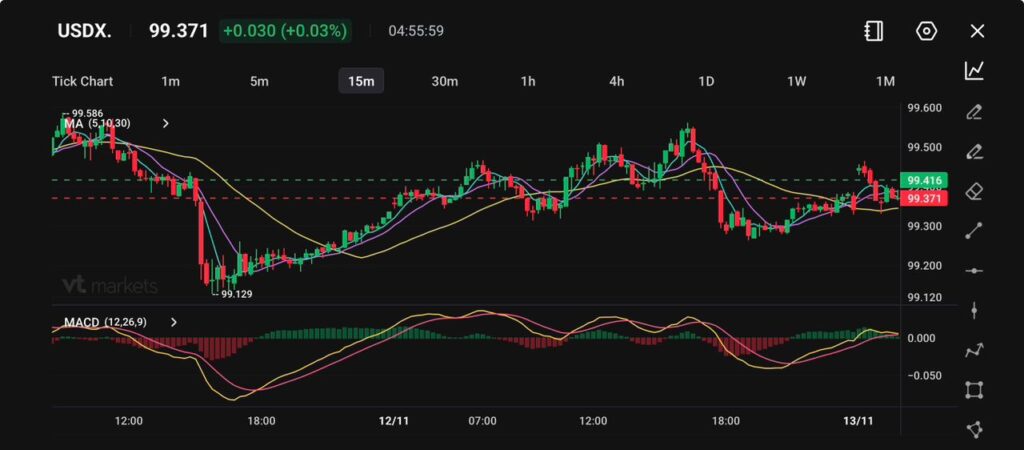The image size is (1024, 450).
Task: Switch to the 1h timeframe
Action: [528, 81]
